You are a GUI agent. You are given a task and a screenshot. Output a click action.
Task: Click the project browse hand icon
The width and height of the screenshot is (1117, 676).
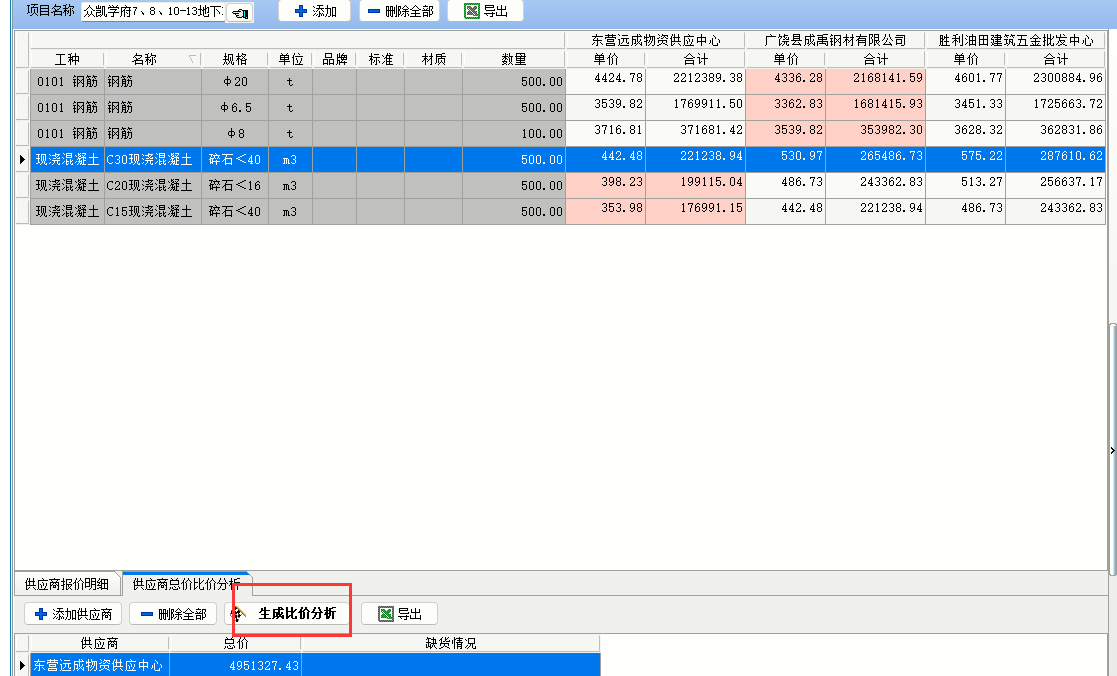pyautogui.click(x=240, y=12)
